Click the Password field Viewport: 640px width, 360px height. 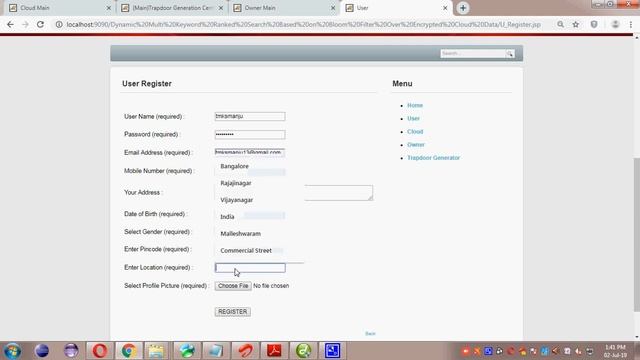(x=250, y=134)
